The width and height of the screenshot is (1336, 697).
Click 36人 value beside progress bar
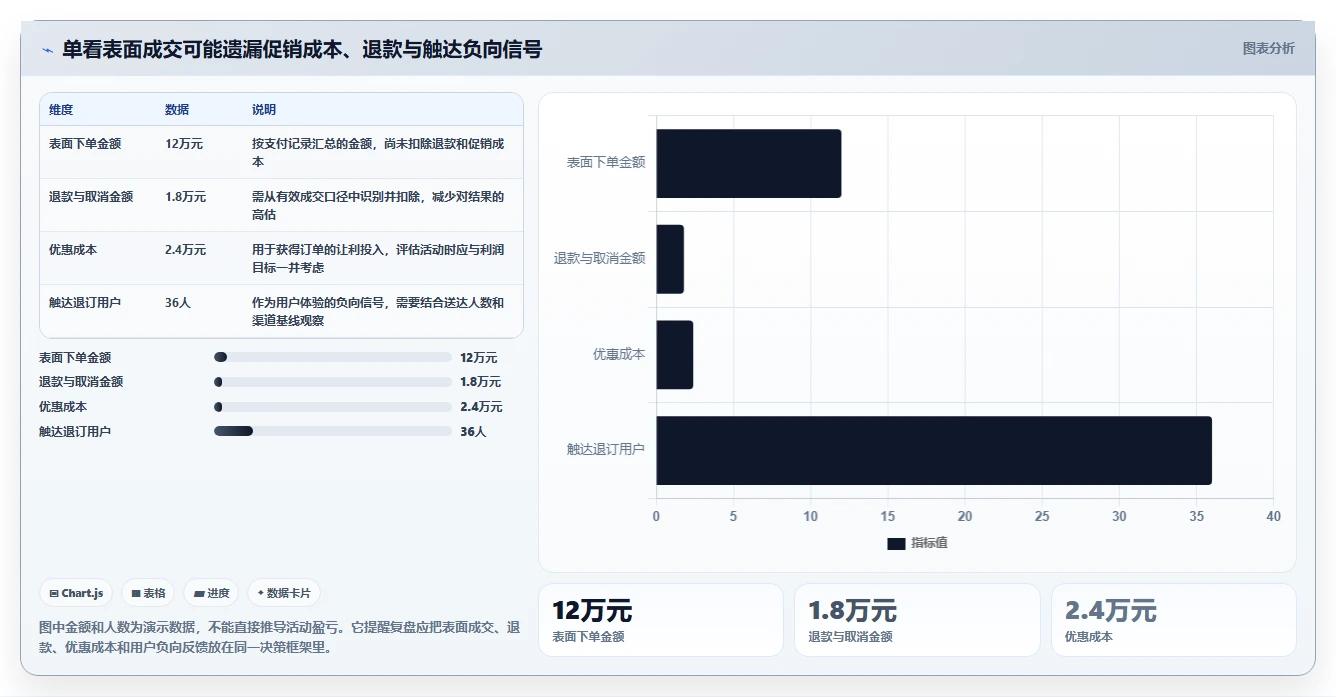tap(473, 432)
